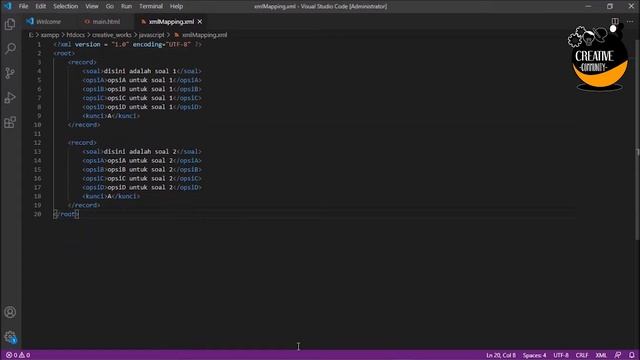
Task: Click 'opsiB untuk soal 2' text
Action: coord(140,169)
